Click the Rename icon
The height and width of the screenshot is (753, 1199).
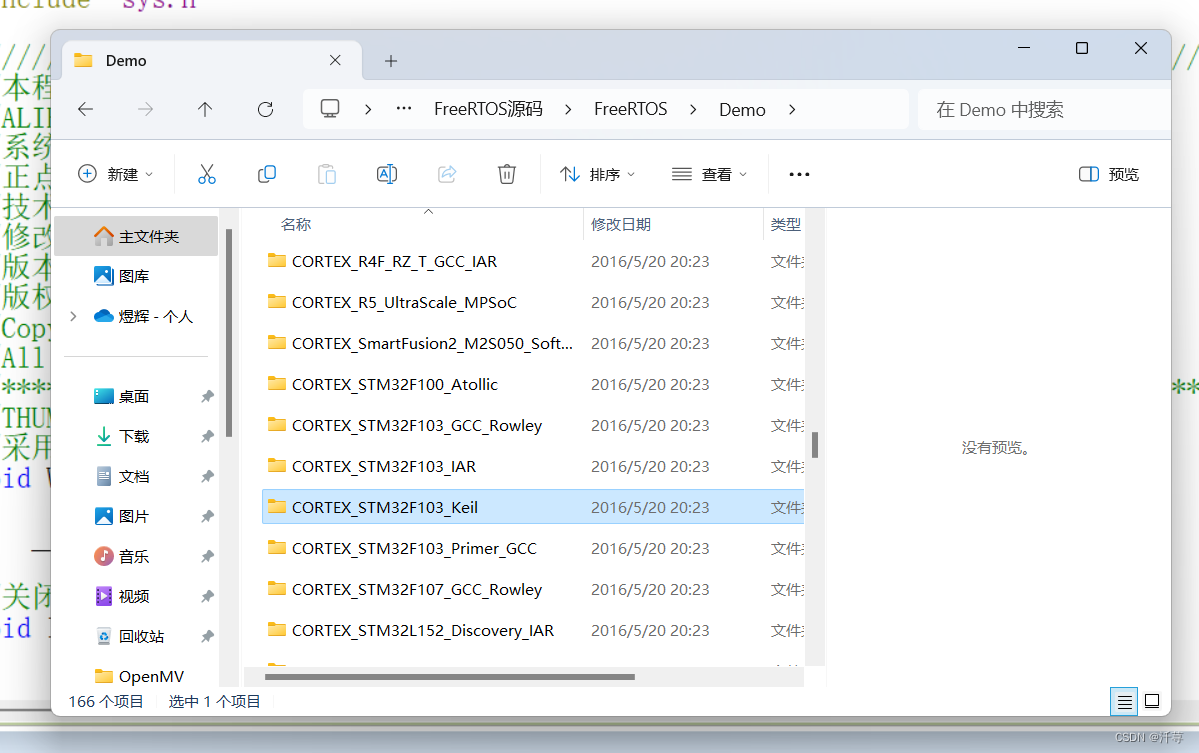click(387, 174)
